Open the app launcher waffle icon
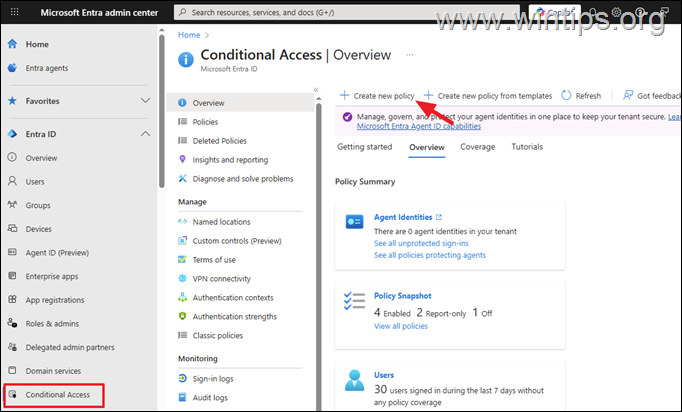The height and width of the screenshot is (412, 682). click(x=14, y=12)
